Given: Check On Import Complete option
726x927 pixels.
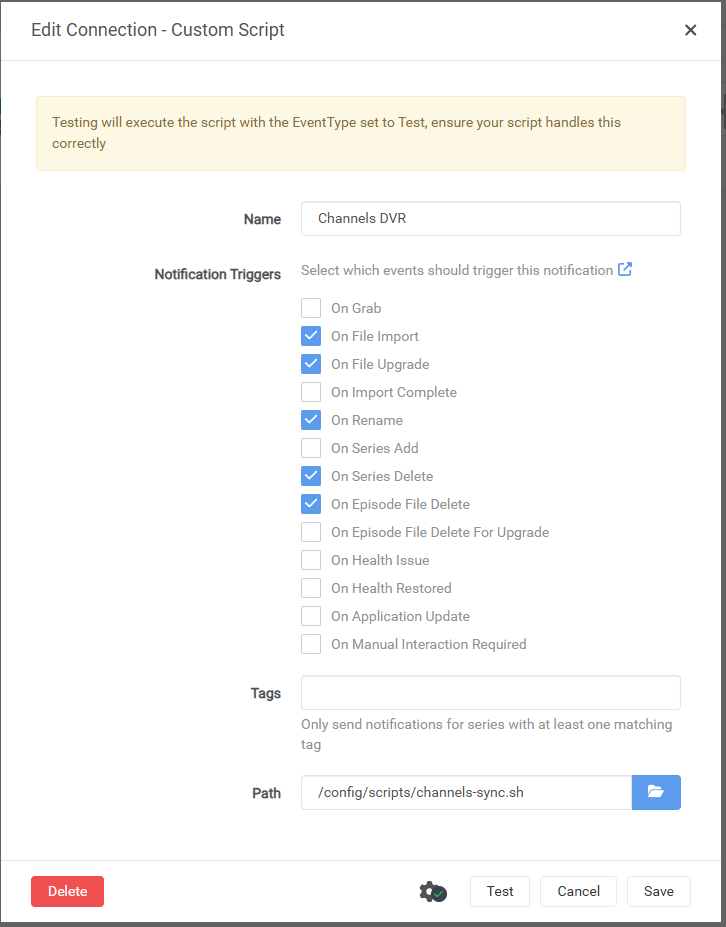Looking at the screenshot, I should [311, 392].
